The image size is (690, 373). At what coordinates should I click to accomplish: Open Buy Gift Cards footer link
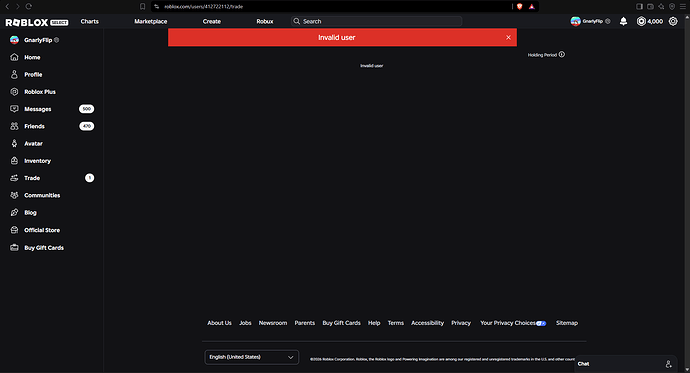point(341,323)
